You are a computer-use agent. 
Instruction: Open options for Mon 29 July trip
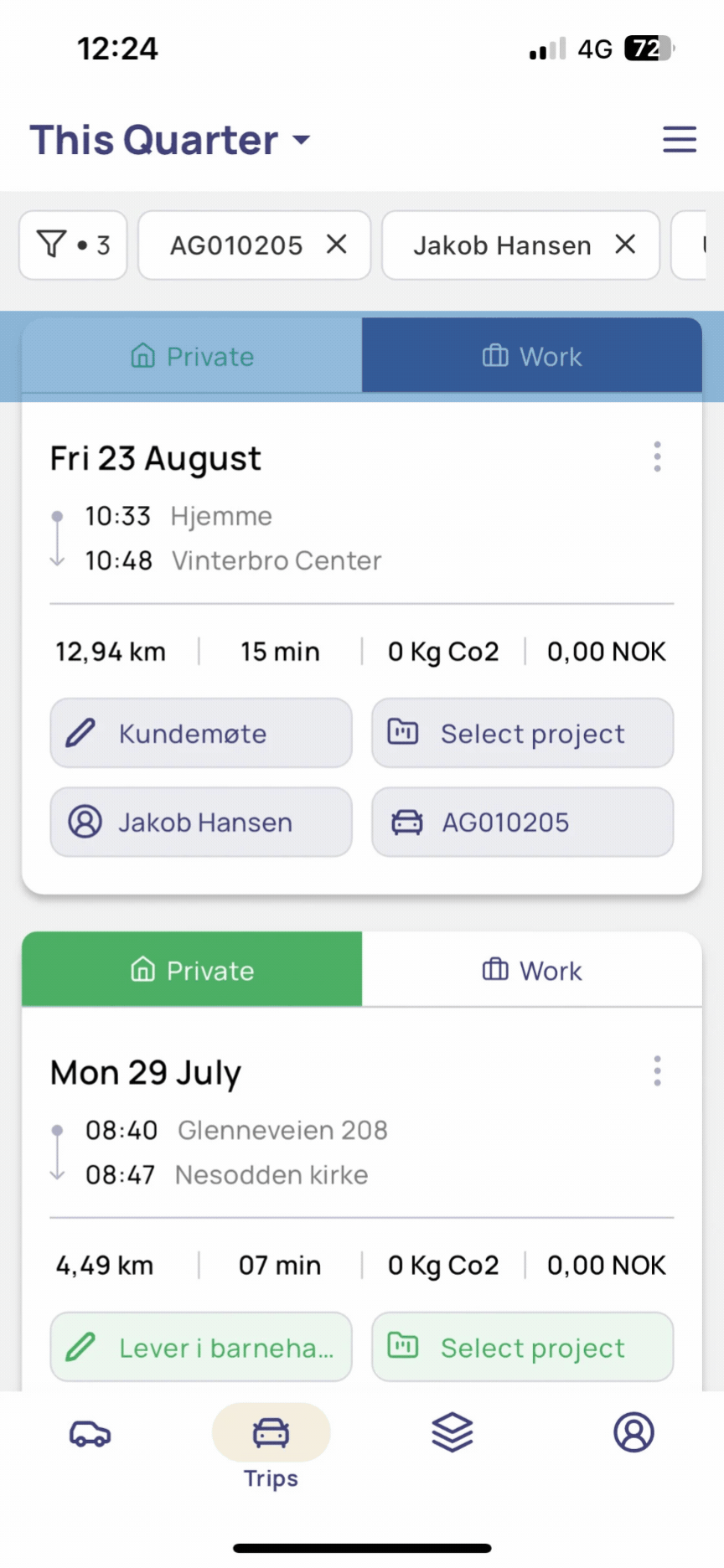coord(658,1070)
